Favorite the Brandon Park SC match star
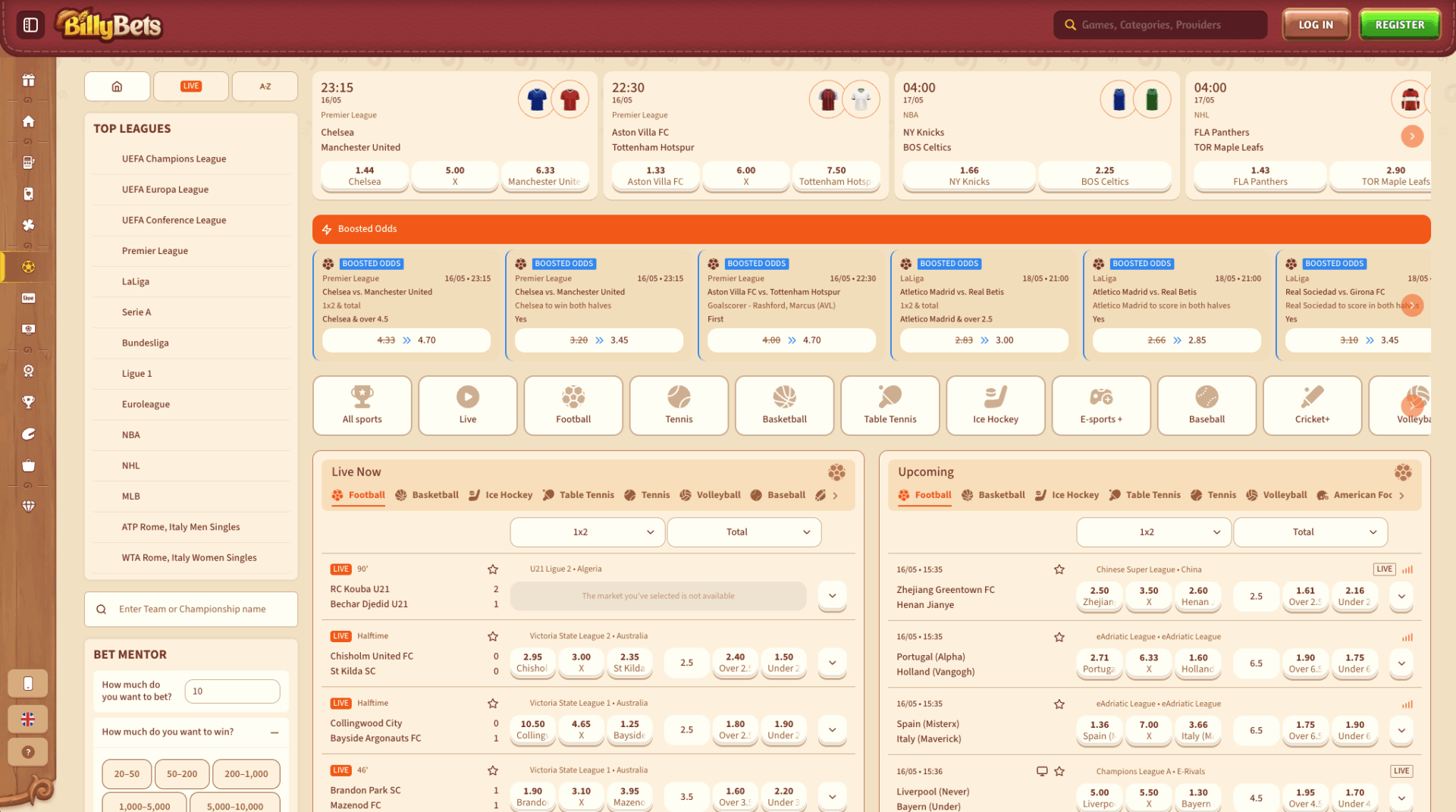Image resolution: width=1456 pixels, height=812 pixels. (493, 770)
